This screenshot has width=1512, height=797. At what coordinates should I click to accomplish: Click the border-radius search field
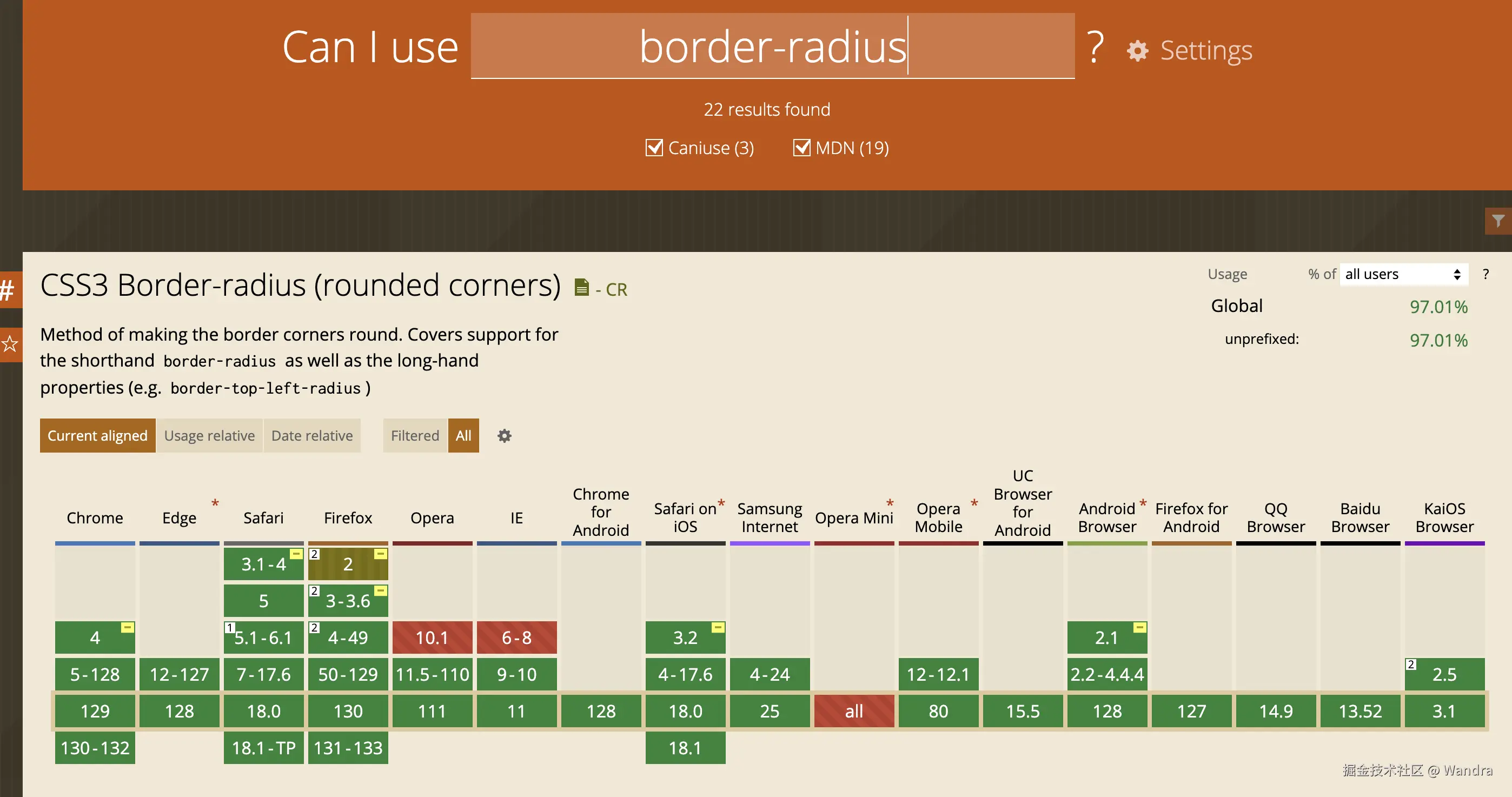[x=772, y=46]
